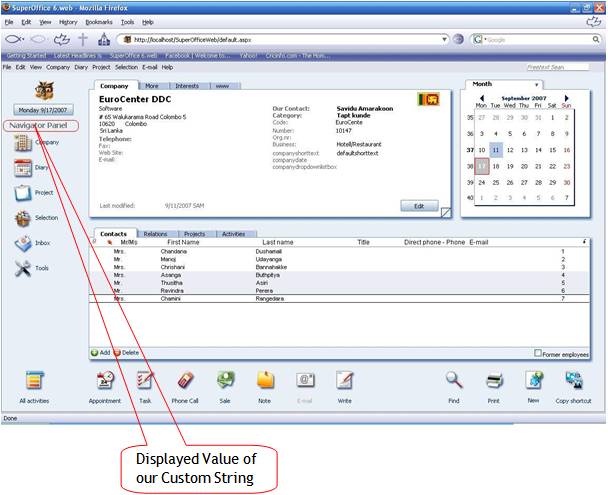Go to previous month in calendar
608x495 pixels.
482,97
